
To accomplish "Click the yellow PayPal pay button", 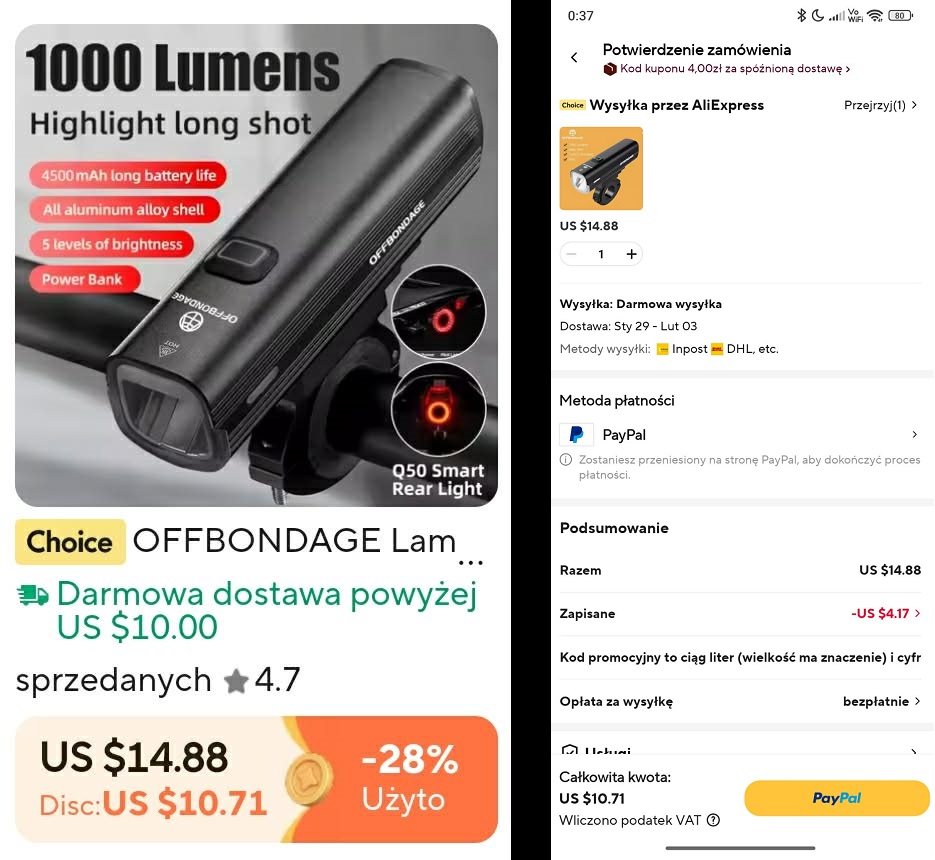I will tap(837, 798).
